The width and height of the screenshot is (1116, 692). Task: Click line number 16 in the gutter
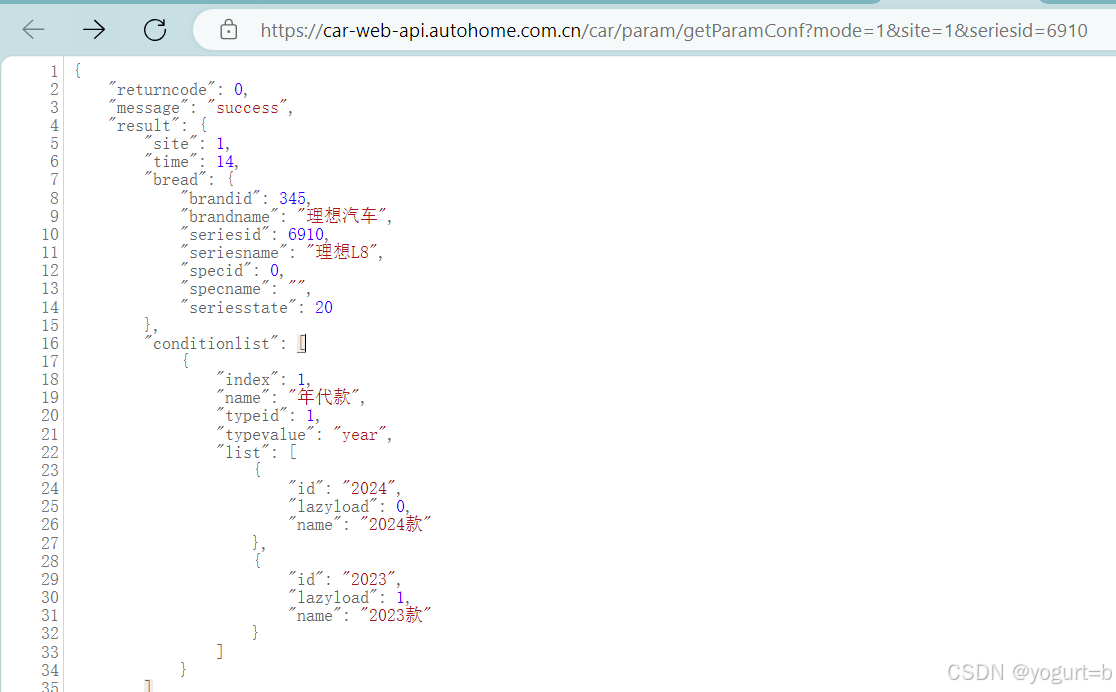50,344
